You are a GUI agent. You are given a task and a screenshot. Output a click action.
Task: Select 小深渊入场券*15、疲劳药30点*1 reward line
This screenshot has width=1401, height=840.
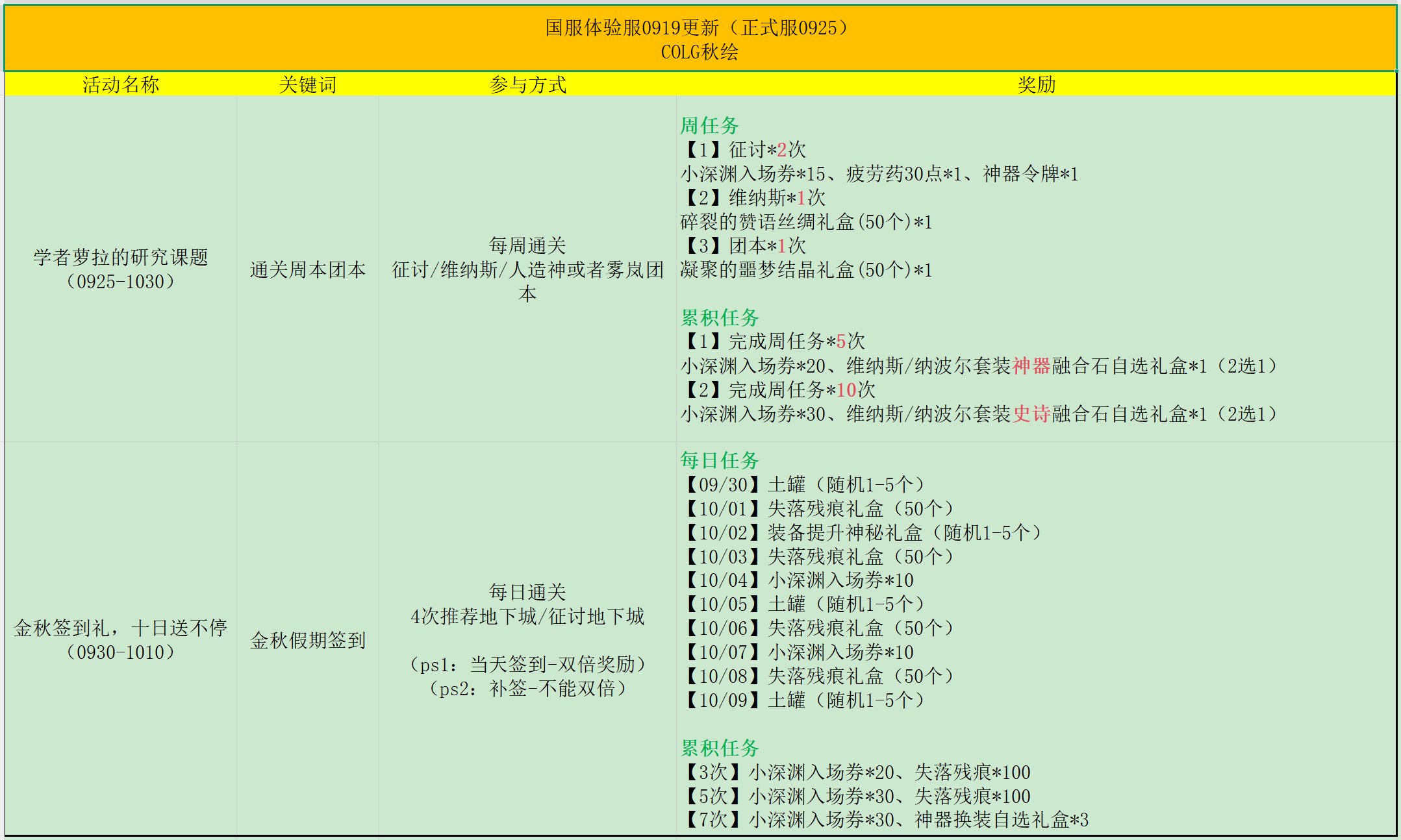pyautogui.click(x=879, y=173)
